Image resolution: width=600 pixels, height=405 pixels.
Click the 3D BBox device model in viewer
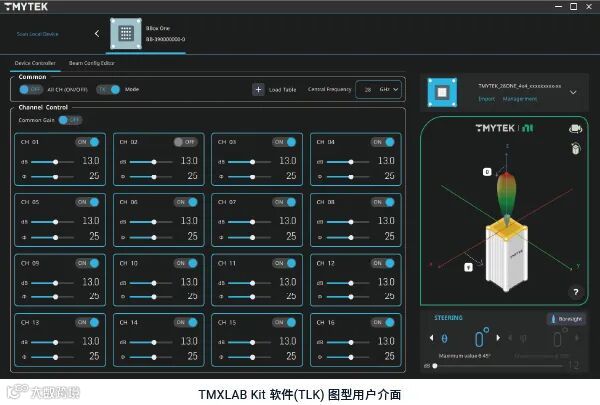(x=507, y=255)
